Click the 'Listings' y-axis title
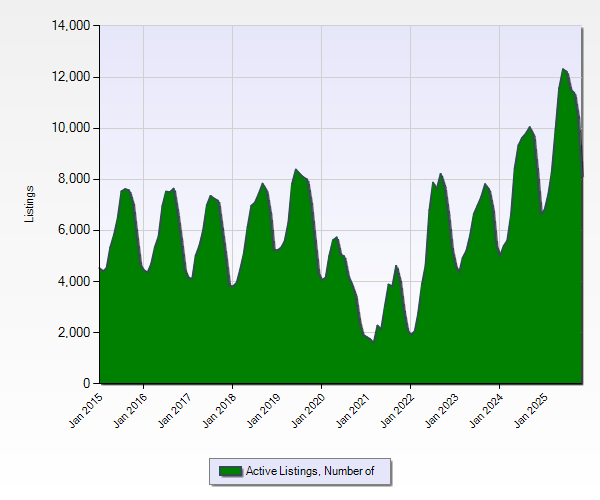This screenshot has width=600, height=500. pyautogui.click(x=30, y=204)
